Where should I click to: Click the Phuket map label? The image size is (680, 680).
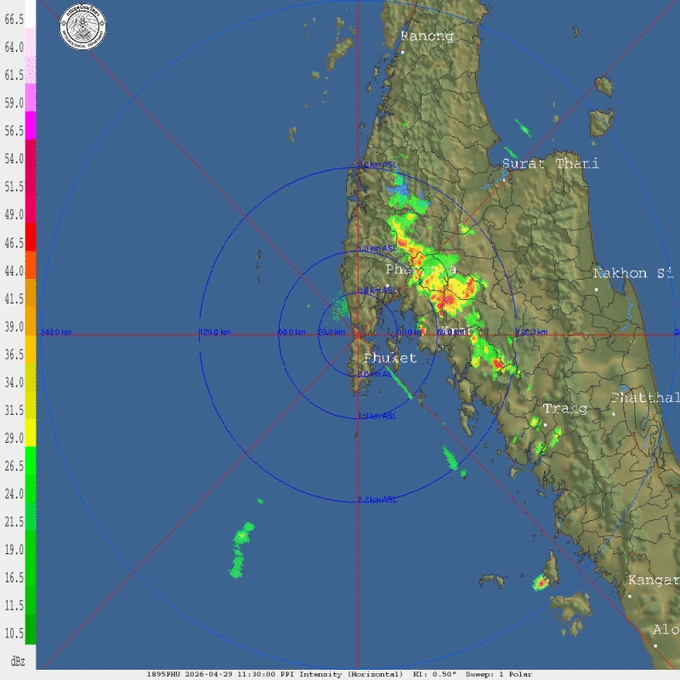pos(390,358)
